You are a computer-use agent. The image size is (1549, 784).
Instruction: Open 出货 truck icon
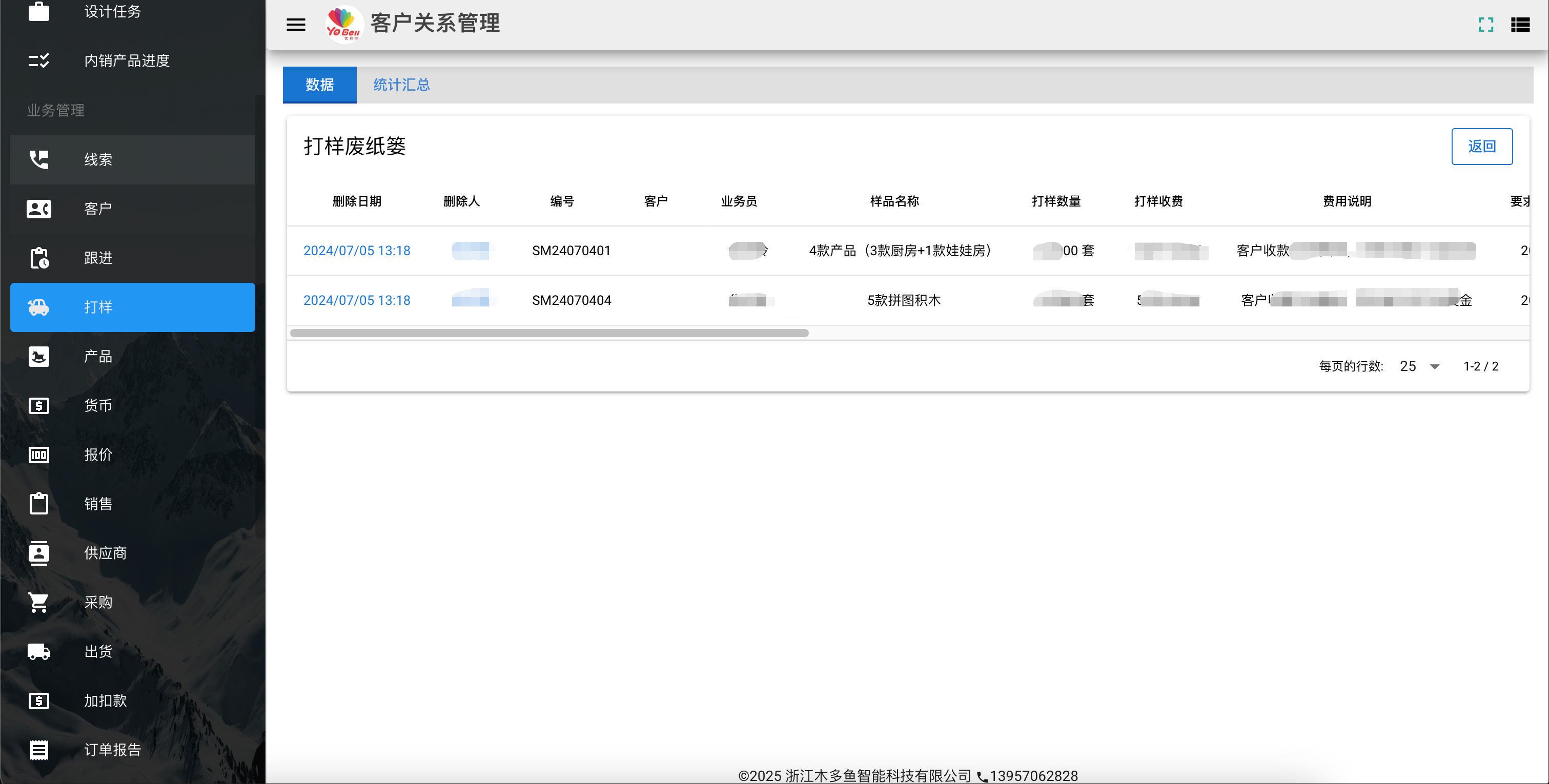39,652
